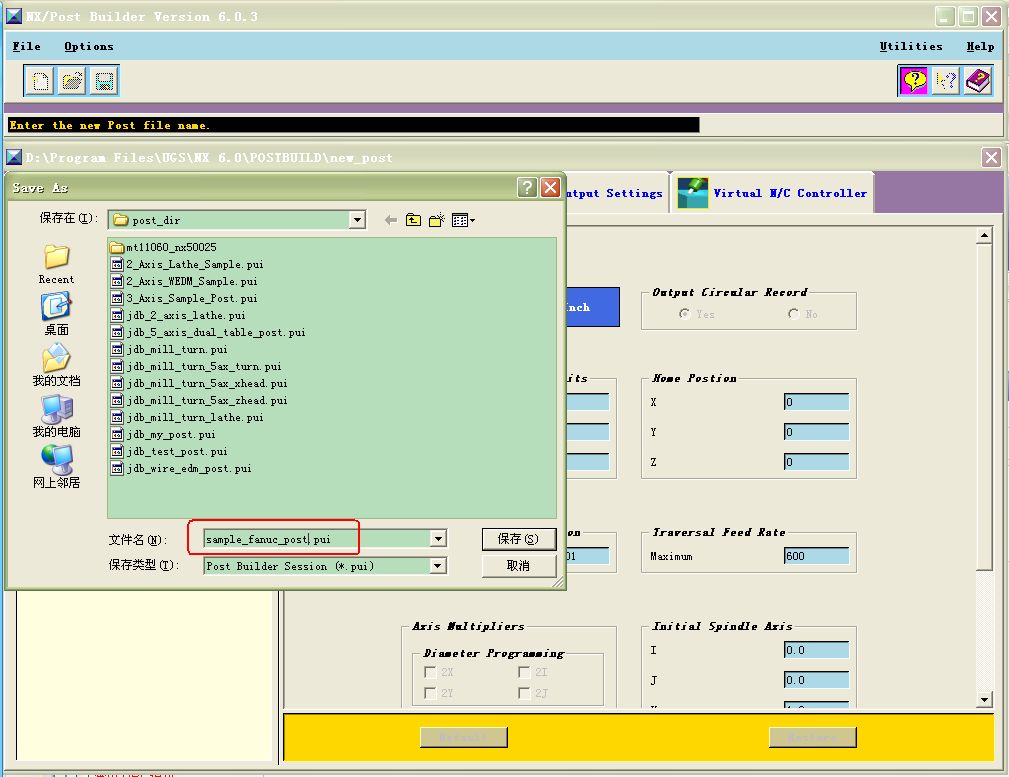Click the 取消 cancel button
Screen dimensions: 1009x777
pyautogui.click(x=519, y=566)
